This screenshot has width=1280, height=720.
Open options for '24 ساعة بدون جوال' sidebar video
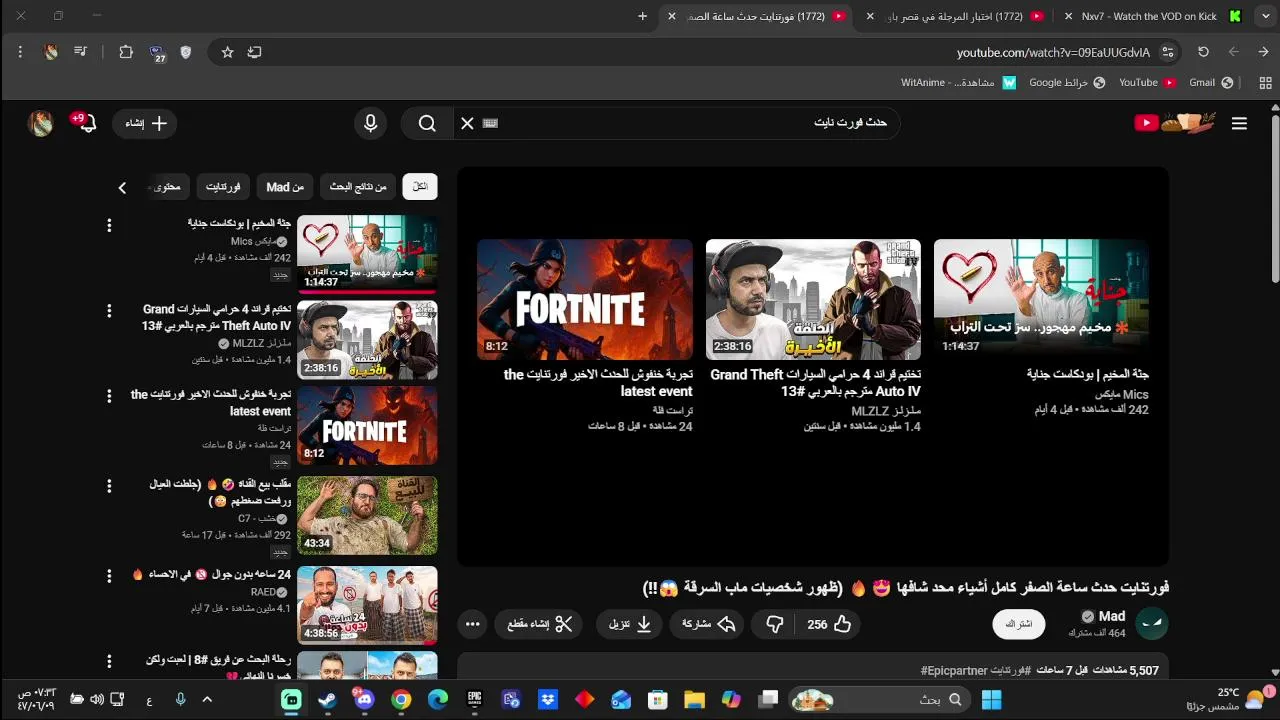pyautogui.click(x=109, y=577)
